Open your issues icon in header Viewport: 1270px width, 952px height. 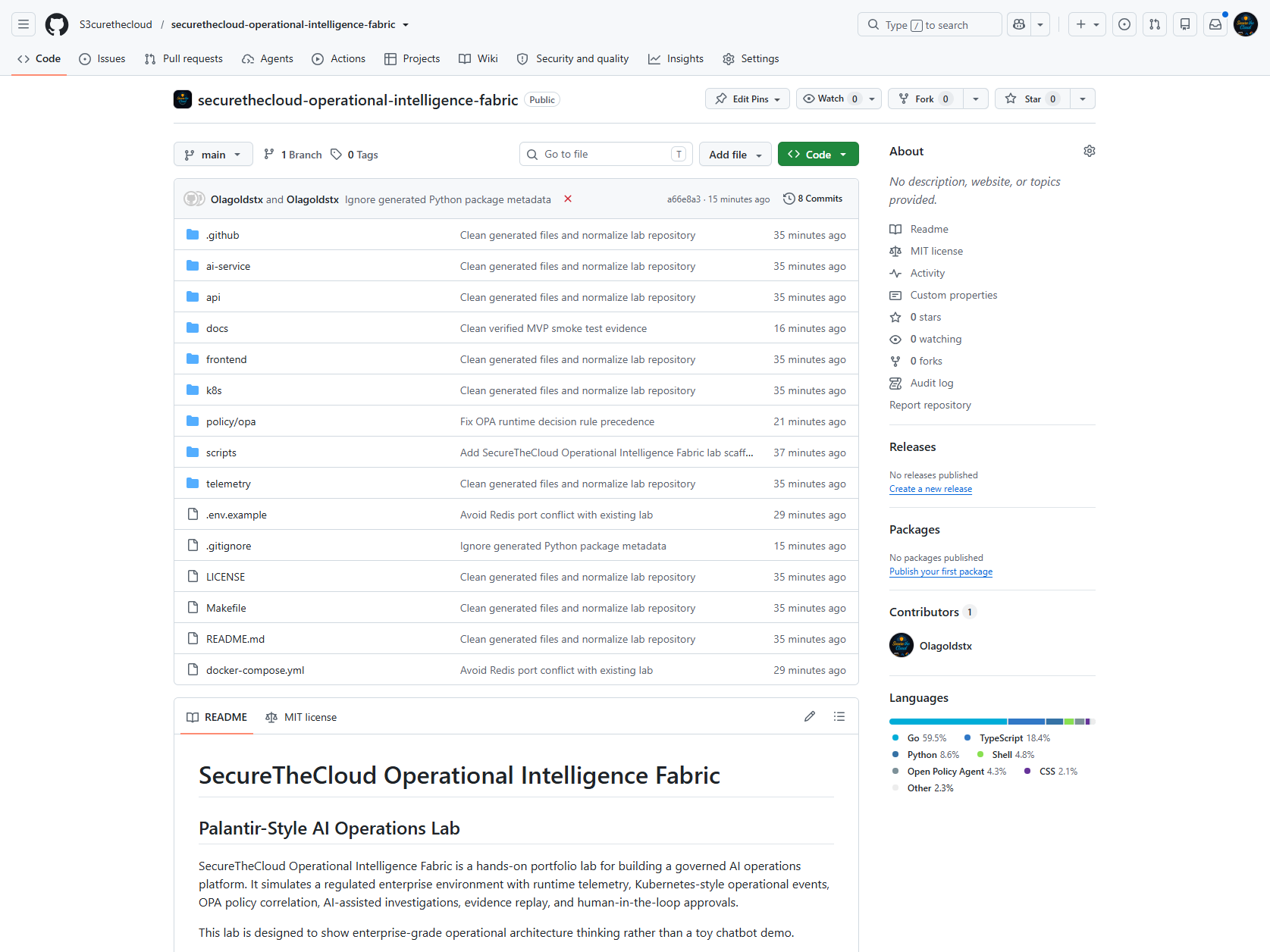[1124, 24]
